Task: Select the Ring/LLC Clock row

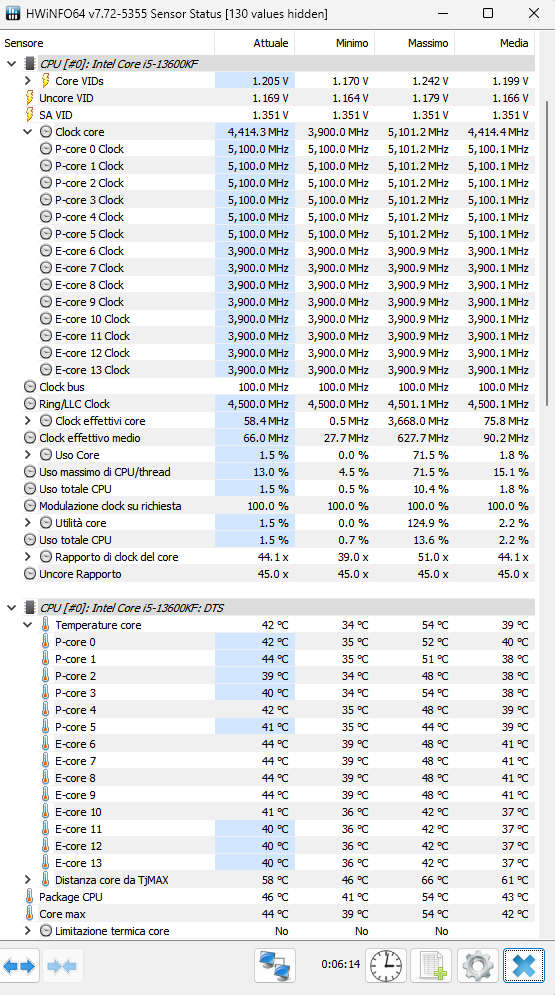Action: (267, 404)
